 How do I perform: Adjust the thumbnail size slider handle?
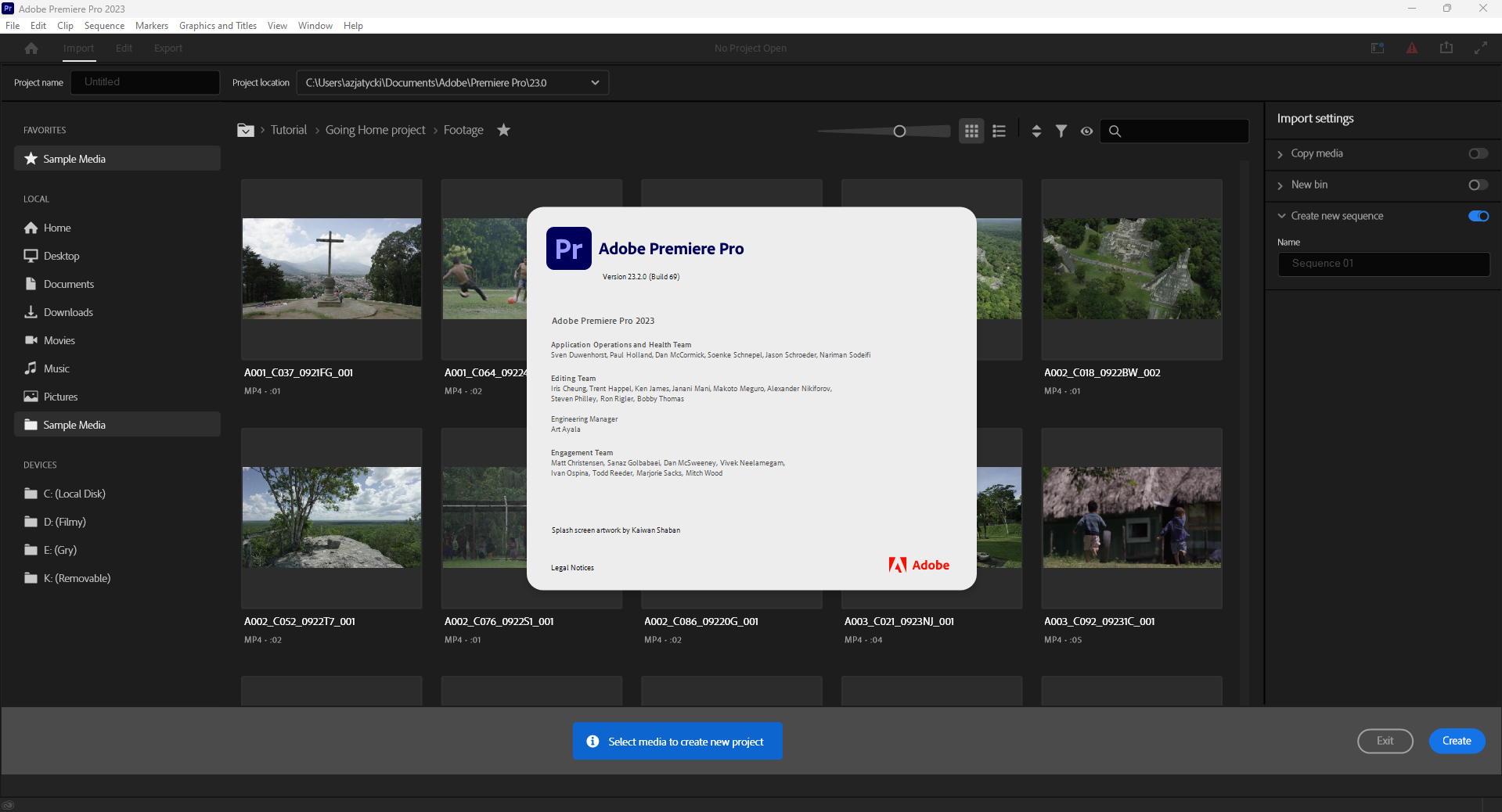[x=899, y=131]
